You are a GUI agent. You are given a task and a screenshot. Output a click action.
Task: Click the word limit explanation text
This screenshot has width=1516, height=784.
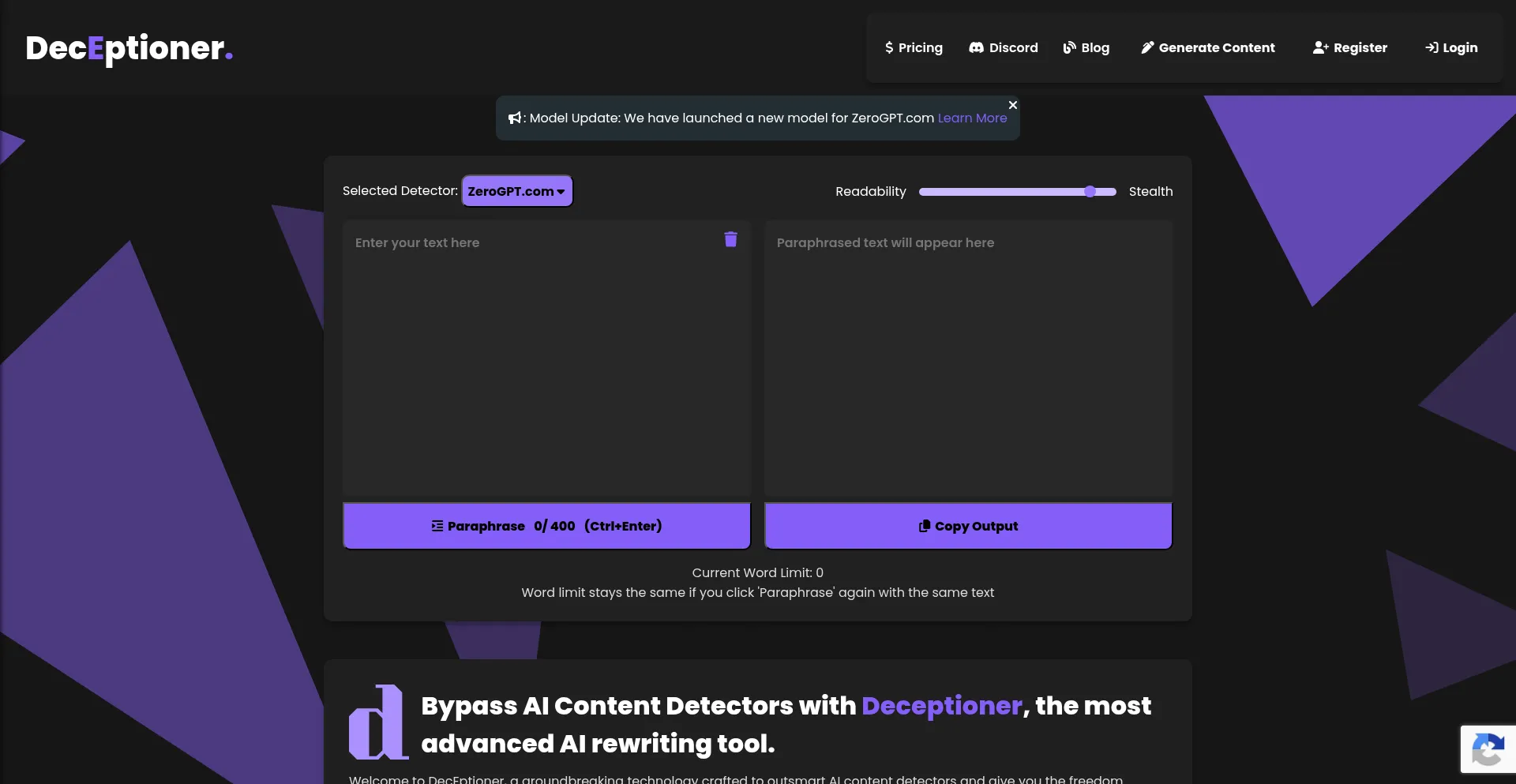(x=758, y=592)
